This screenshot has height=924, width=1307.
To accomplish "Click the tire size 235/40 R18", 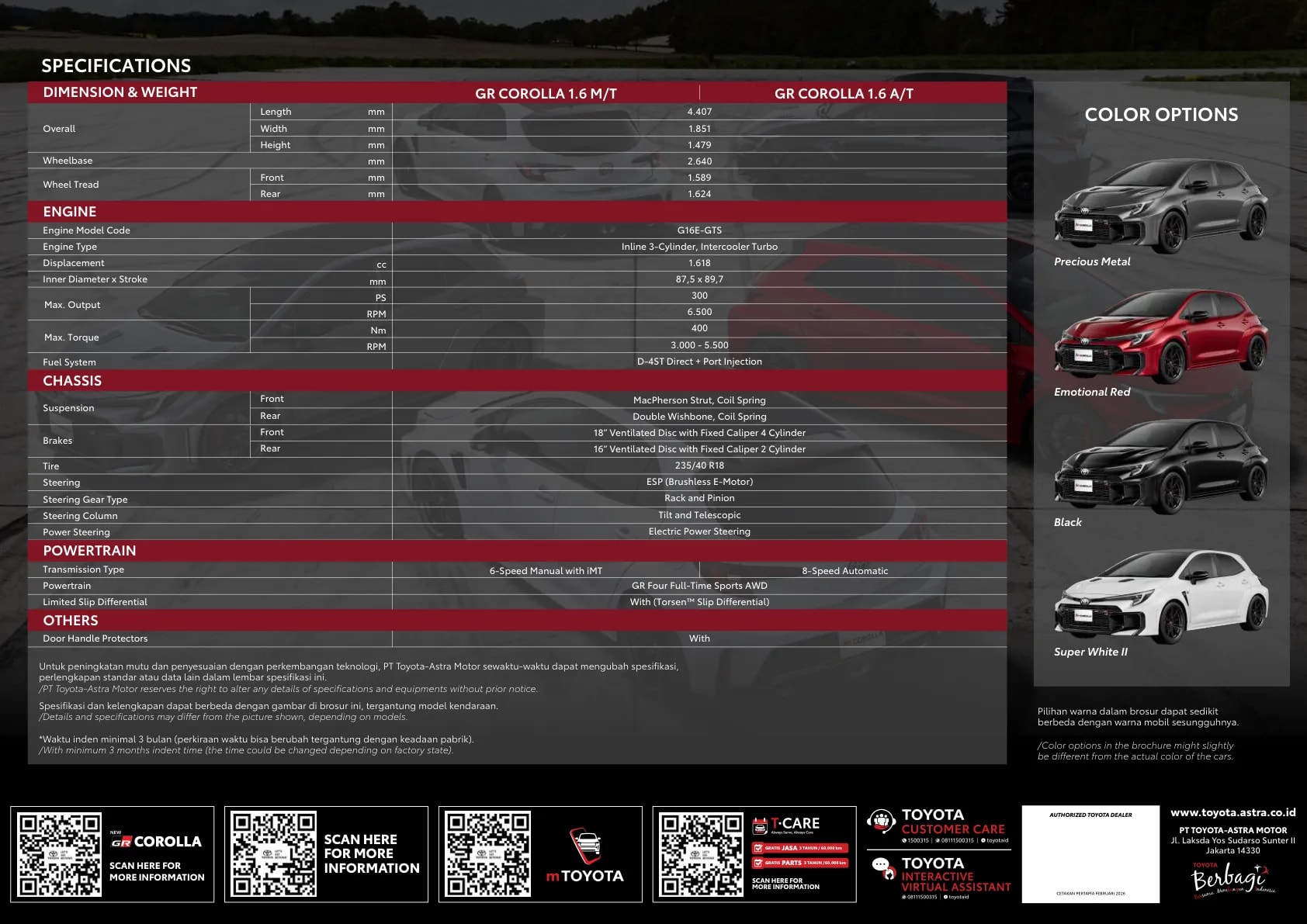I will [x=699, y=465].
